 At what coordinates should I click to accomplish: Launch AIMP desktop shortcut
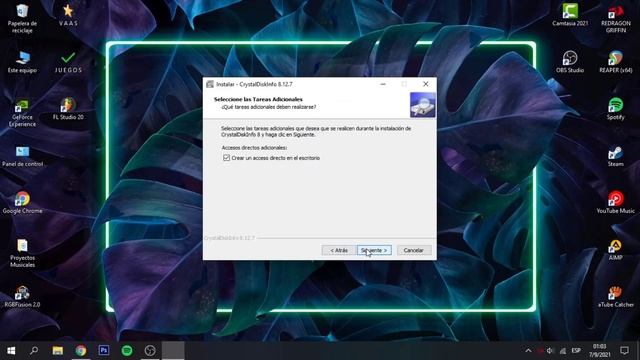(616, 250)
